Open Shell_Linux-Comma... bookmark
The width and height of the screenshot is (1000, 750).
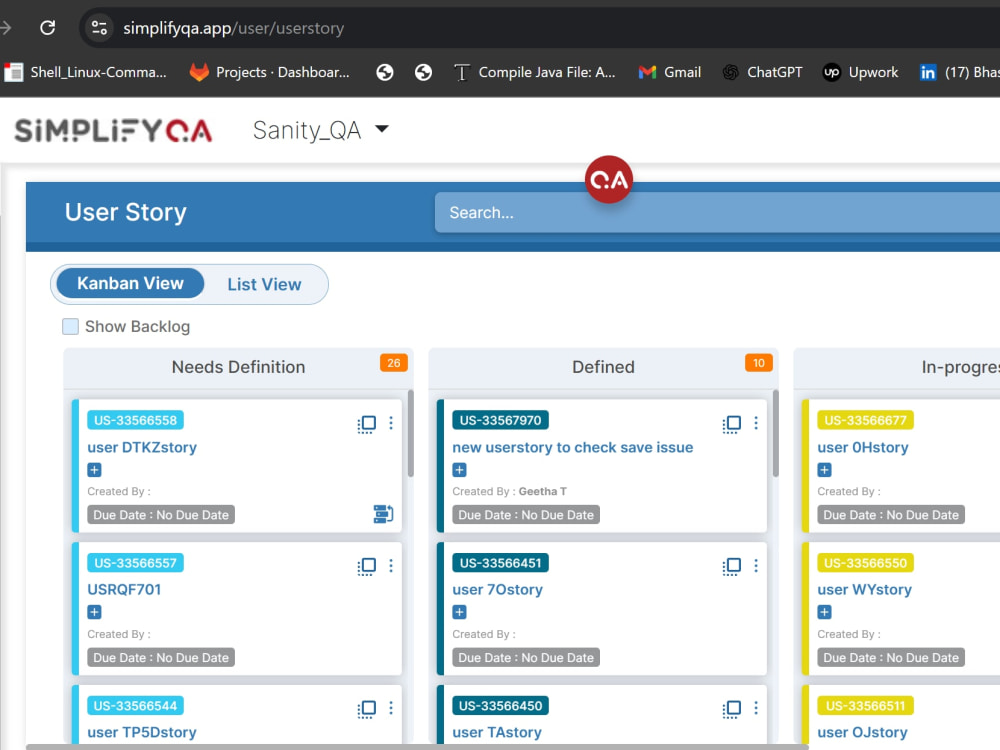tap(85, 72)
